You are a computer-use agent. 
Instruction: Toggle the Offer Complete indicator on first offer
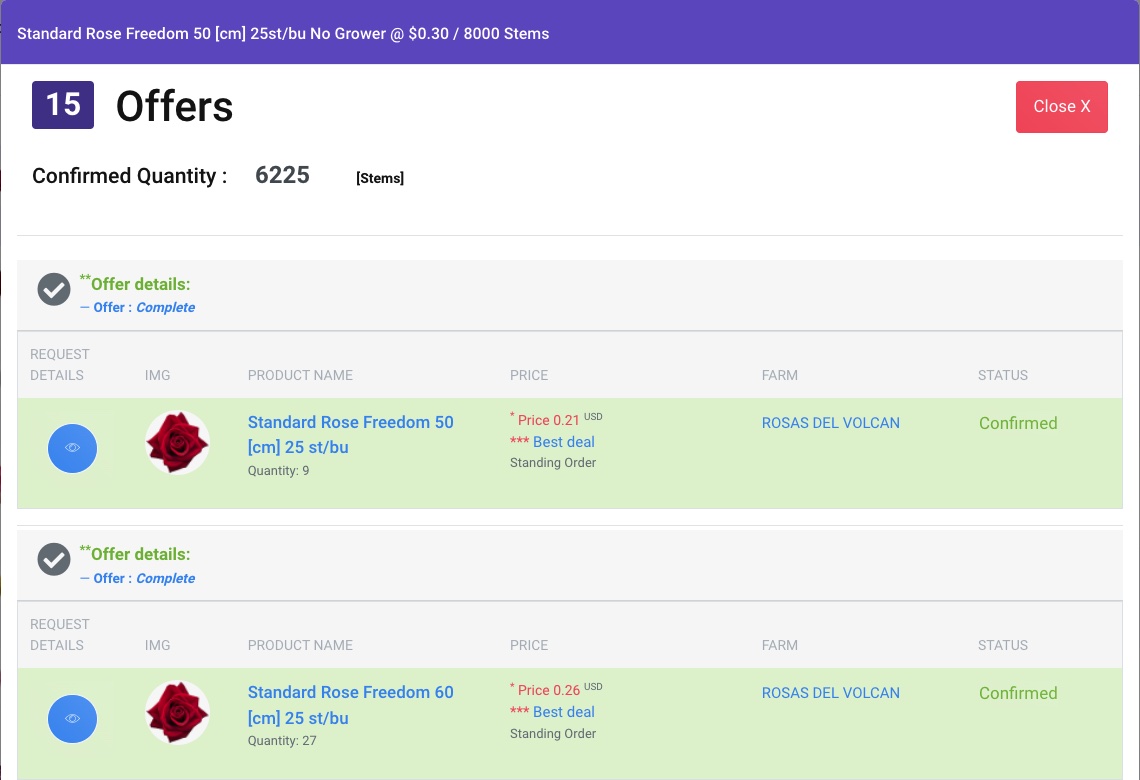165,307
